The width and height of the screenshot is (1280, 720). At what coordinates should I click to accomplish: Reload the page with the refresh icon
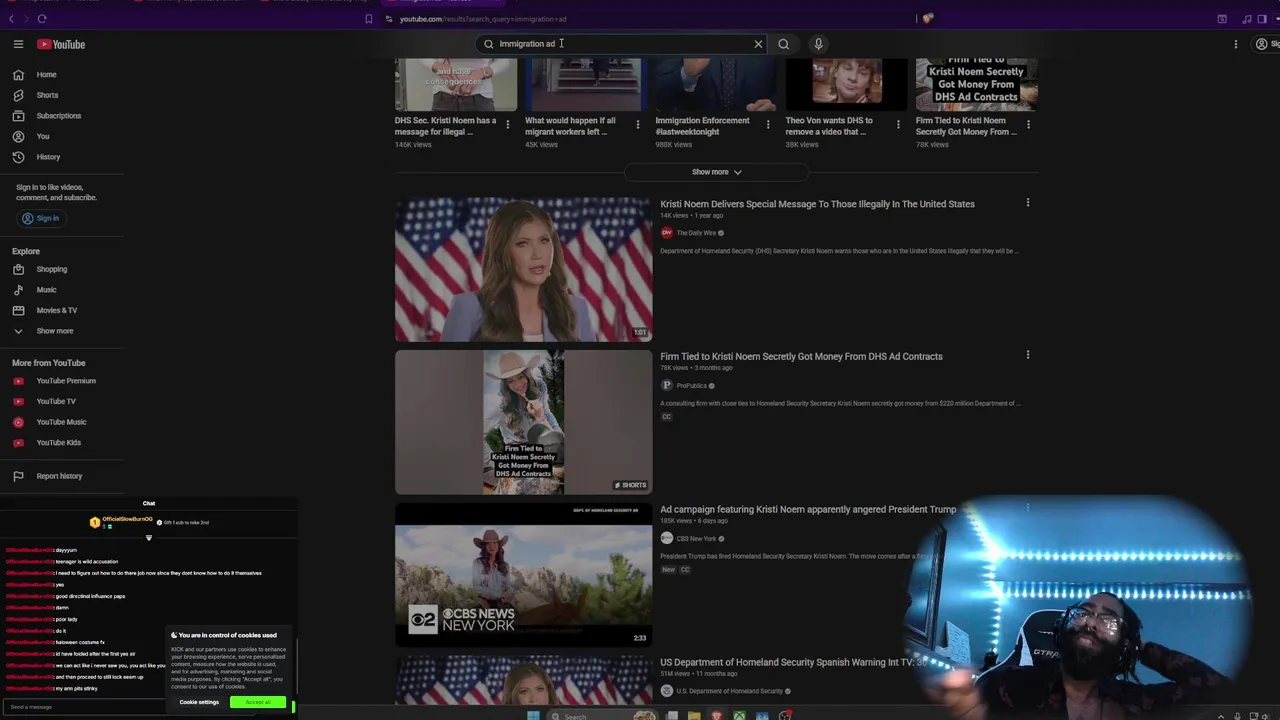42,19
